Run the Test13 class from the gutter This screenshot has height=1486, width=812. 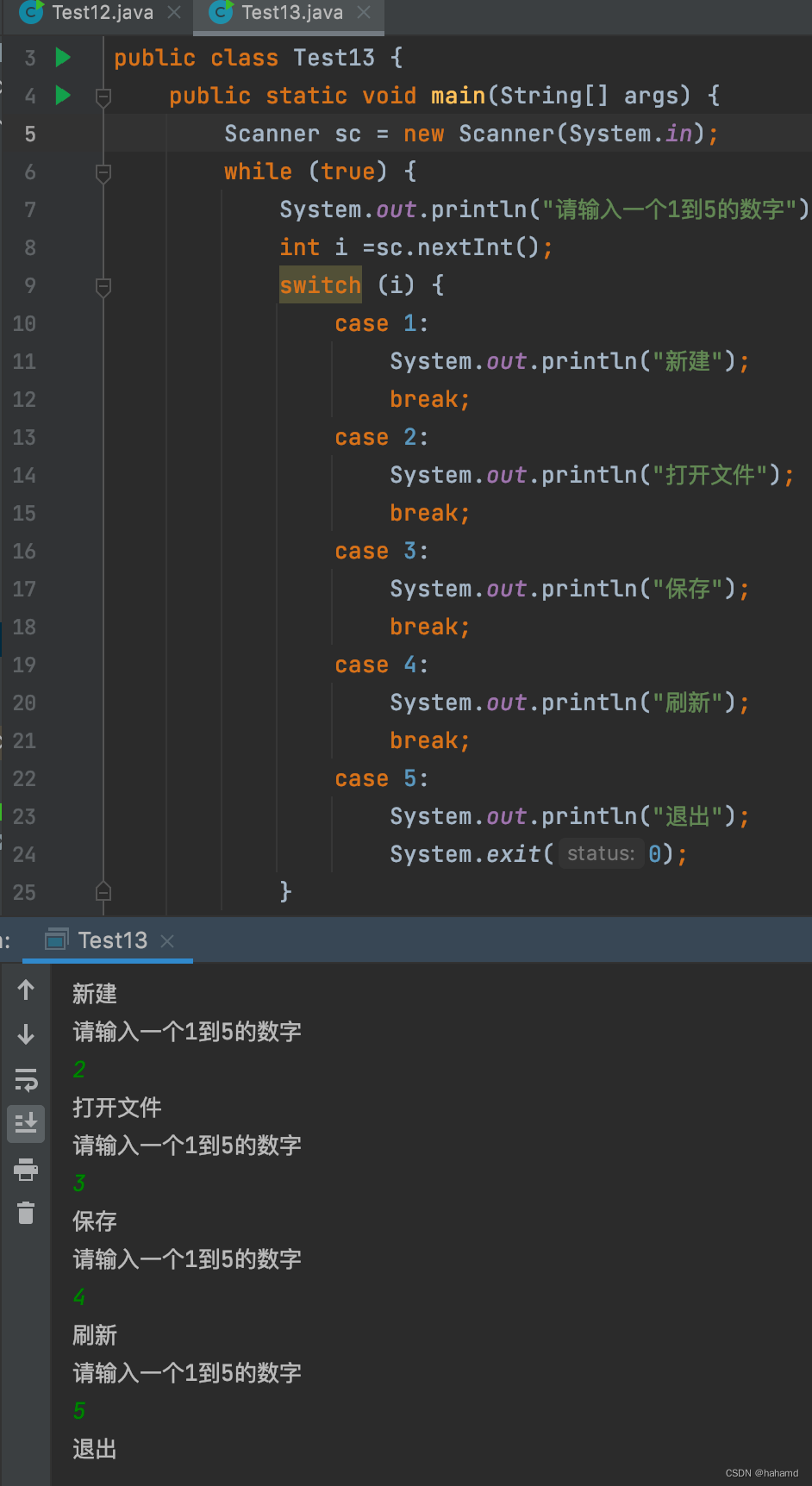point(61,57)
